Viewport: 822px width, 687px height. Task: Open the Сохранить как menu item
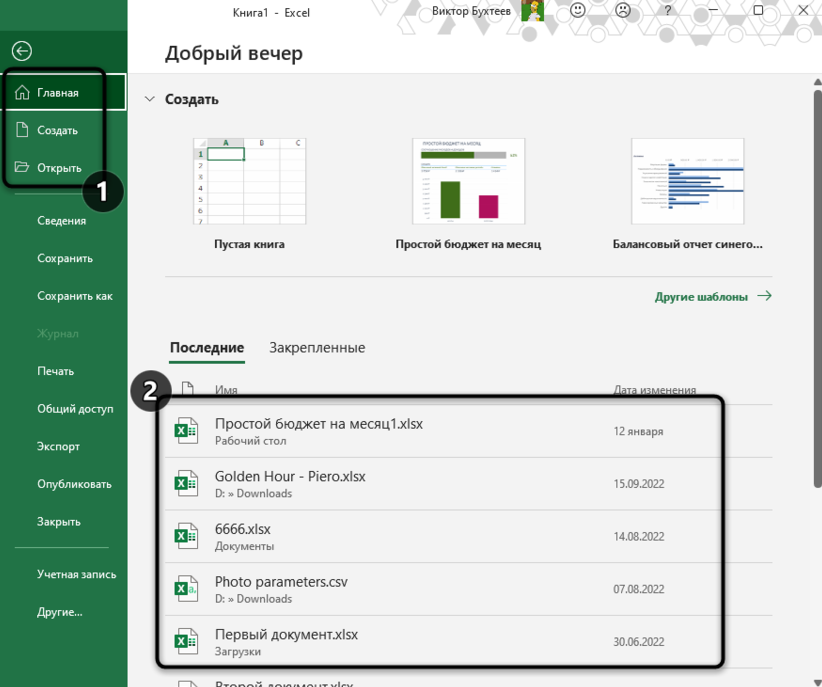(75, 296)
